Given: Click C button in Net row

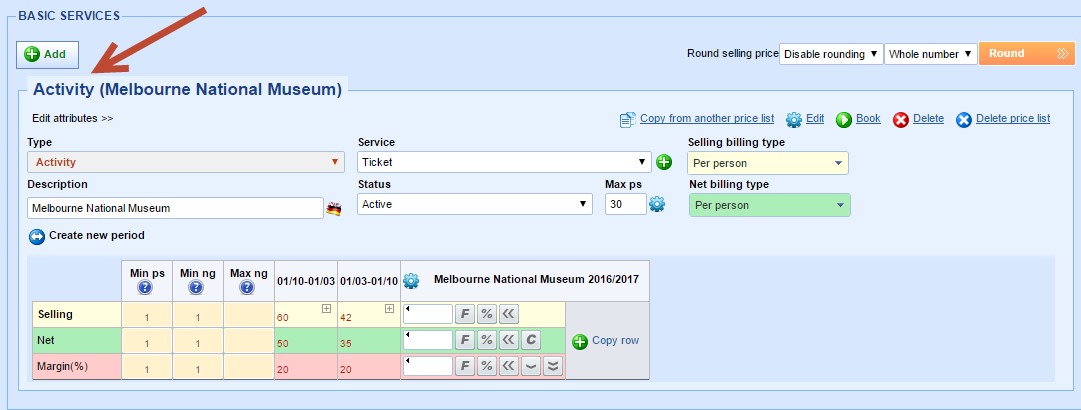Looking at the screenshot, I should (x=531, y=340).
